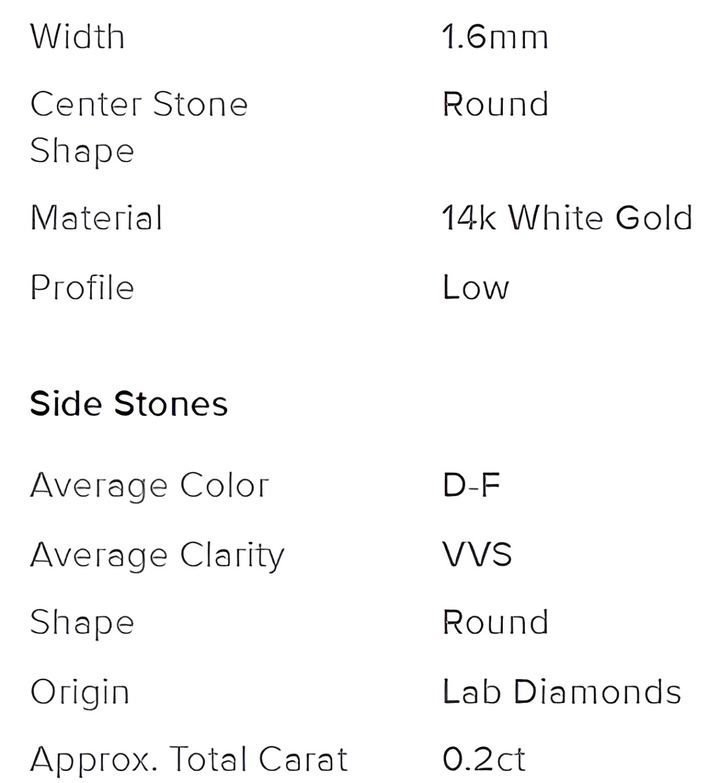The height and width of the screenshot is (783, 720).
Task: Click Shape label below Average Clarity
Action: 82,622
